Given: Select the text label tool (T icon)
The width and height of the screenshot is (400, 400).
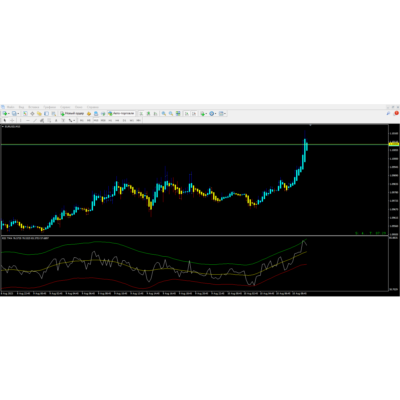Looking at the screenshot, I should coord(63,120).
